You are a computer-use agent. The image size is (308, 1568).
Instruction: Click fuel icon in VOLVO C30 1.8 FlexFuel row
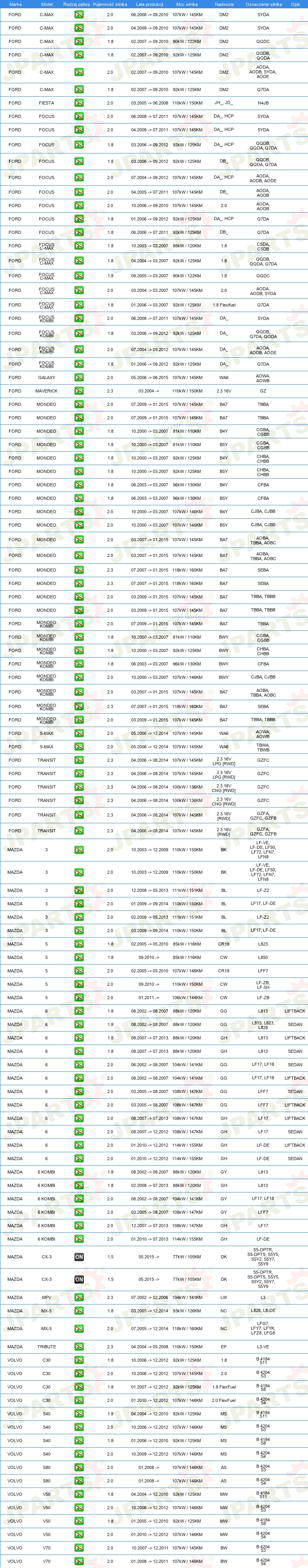(79, 1387)
